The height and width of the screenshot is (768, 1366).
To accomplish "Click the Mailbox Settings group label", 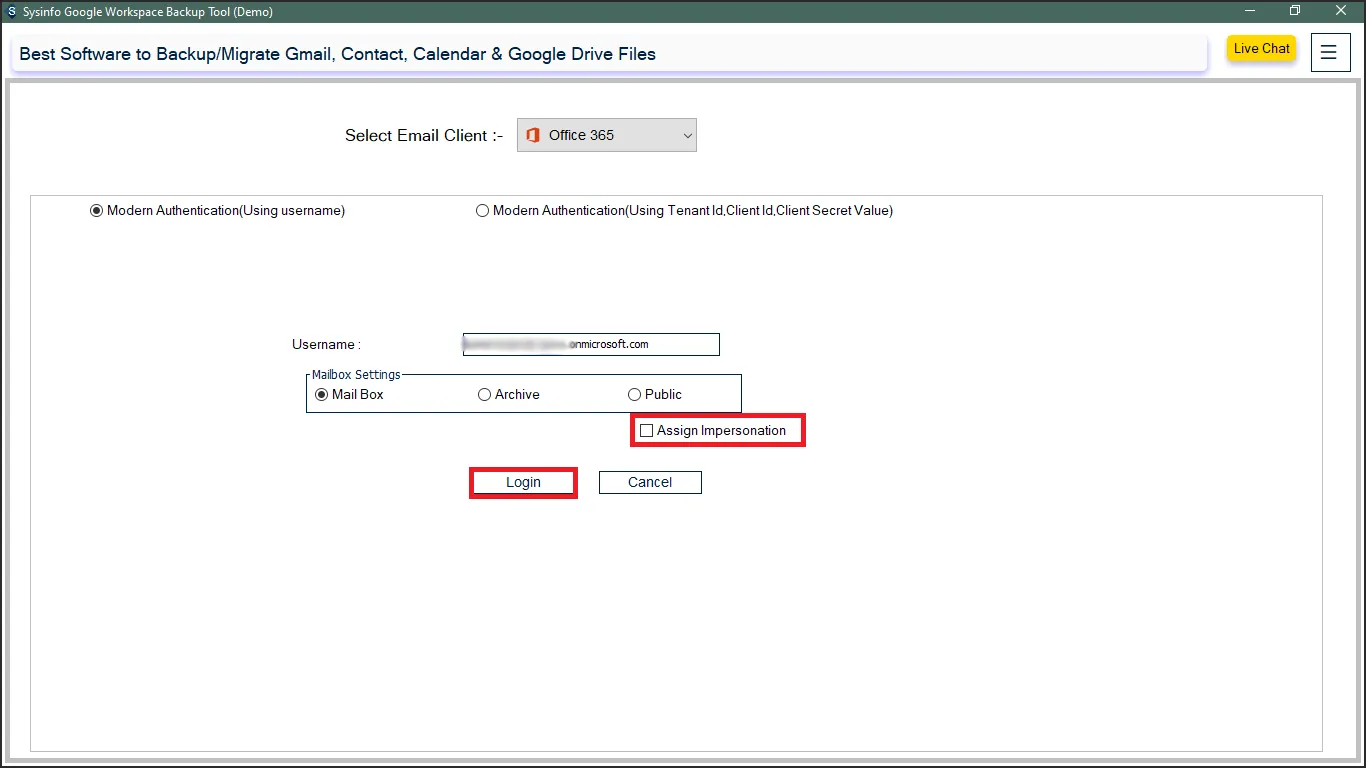I will (x=356, y=375).
